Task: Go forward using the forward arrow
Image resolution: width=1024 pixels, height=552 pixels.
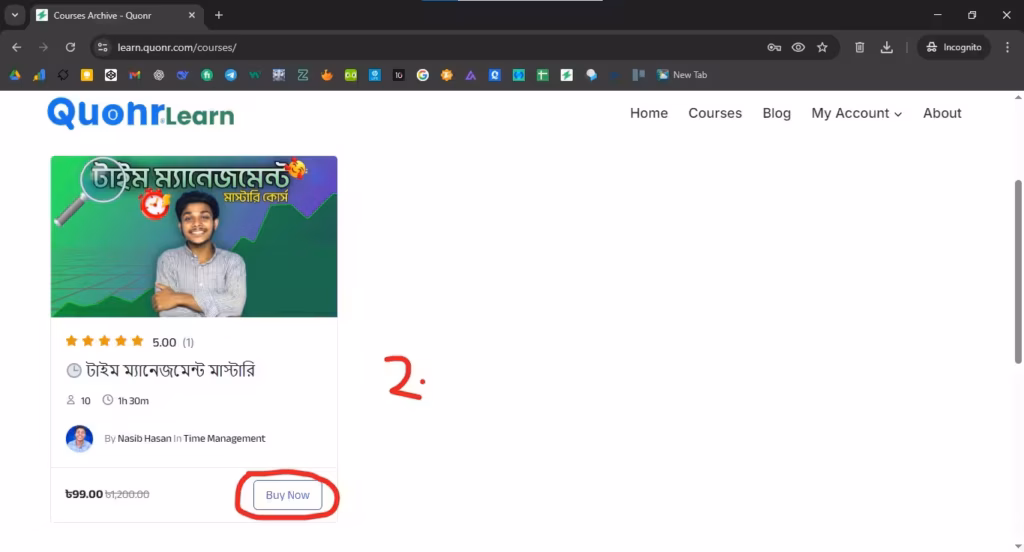Action: [43, 47]
